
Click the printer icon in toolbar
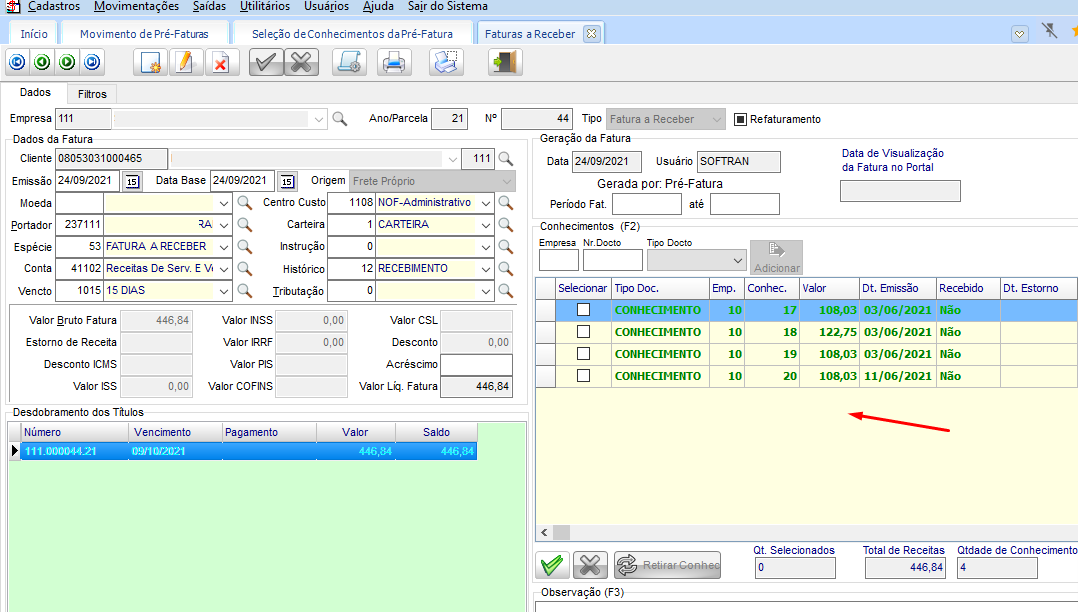coord(394,63)
